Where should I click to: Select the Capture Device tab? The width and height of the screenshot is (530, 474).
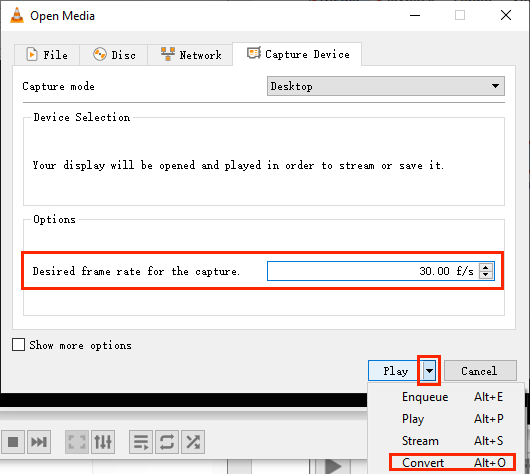click(x=297, y=54)
